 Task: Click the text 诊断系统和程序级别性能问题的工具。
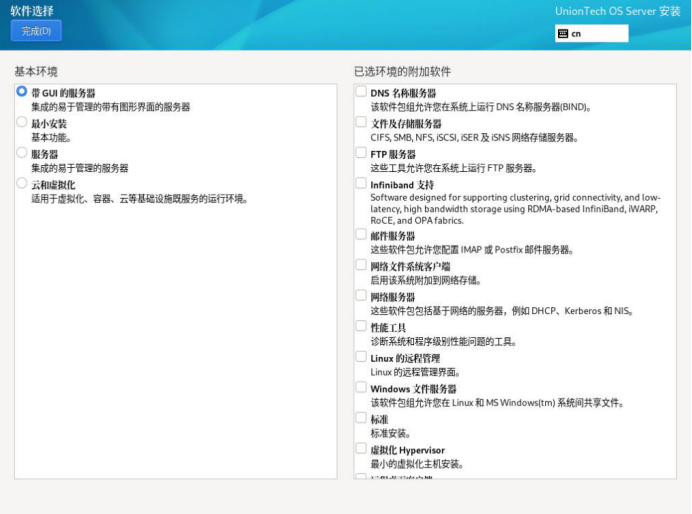(x=443, y=341)
